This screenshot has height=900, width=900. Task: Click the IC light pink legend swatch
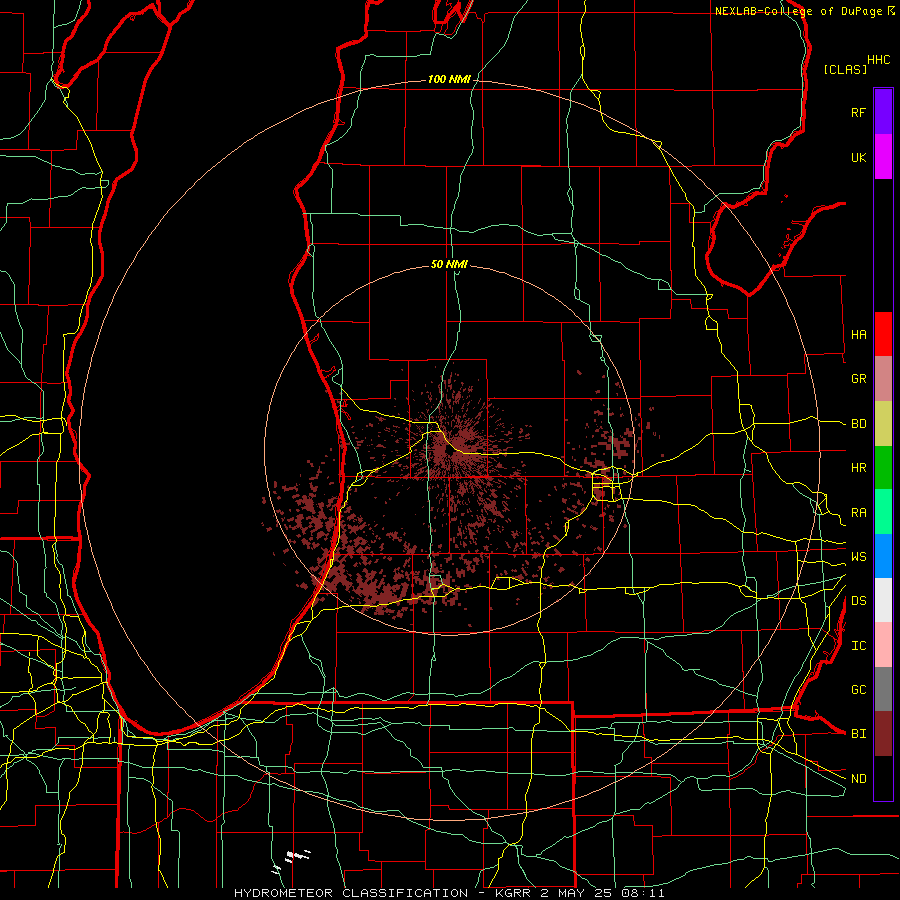[x=883, y=645]
